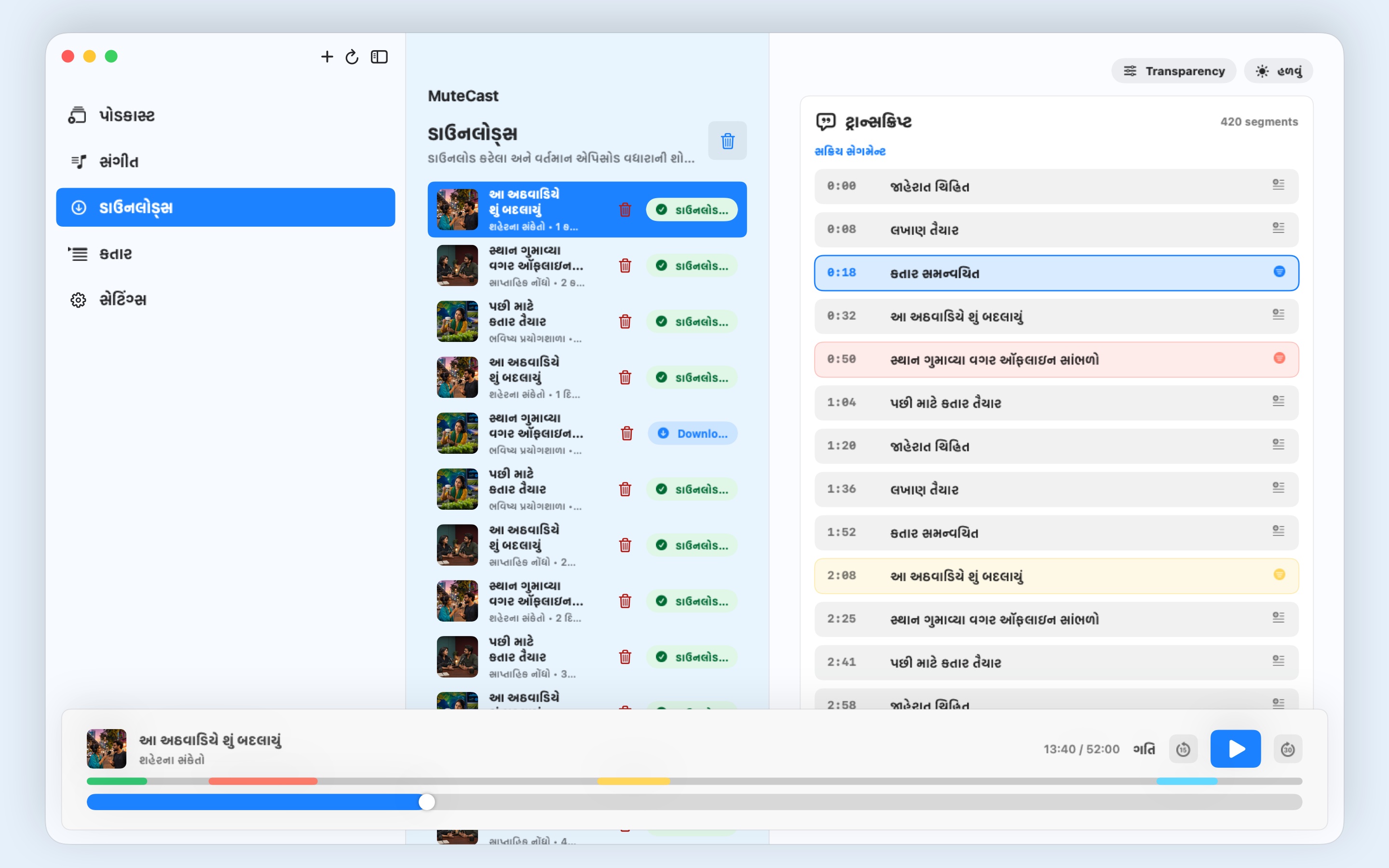Delete the third episode પછી માટે કતાર તૈયાર
This screenshot has width=1389, height=868.
click(625, 322)
